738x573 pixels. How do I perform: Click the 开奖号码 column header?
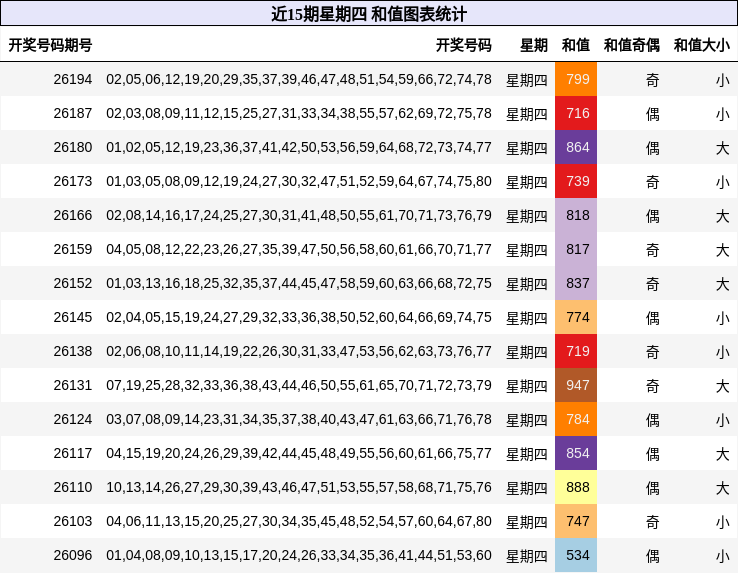[464, 45]
